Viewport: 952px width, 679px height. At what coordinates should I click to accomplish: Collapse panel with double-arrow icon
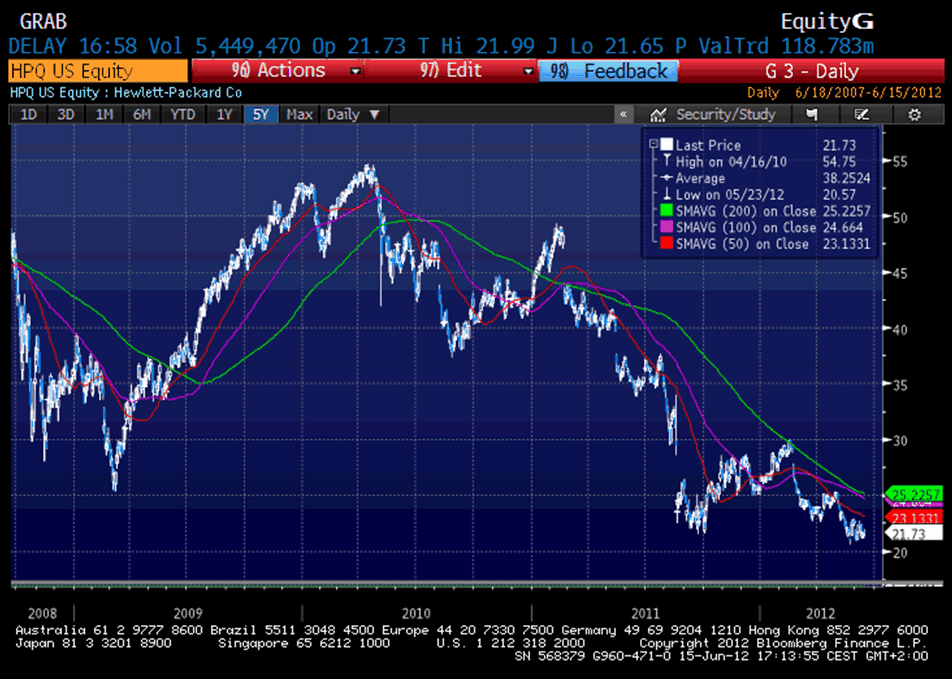pos(623,114)
